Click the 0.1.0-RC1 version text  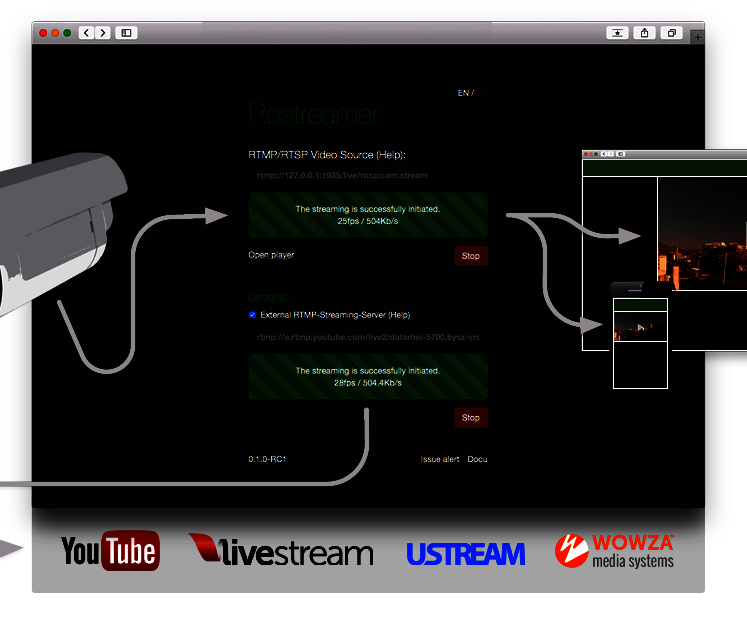click(x=267, y=459)
